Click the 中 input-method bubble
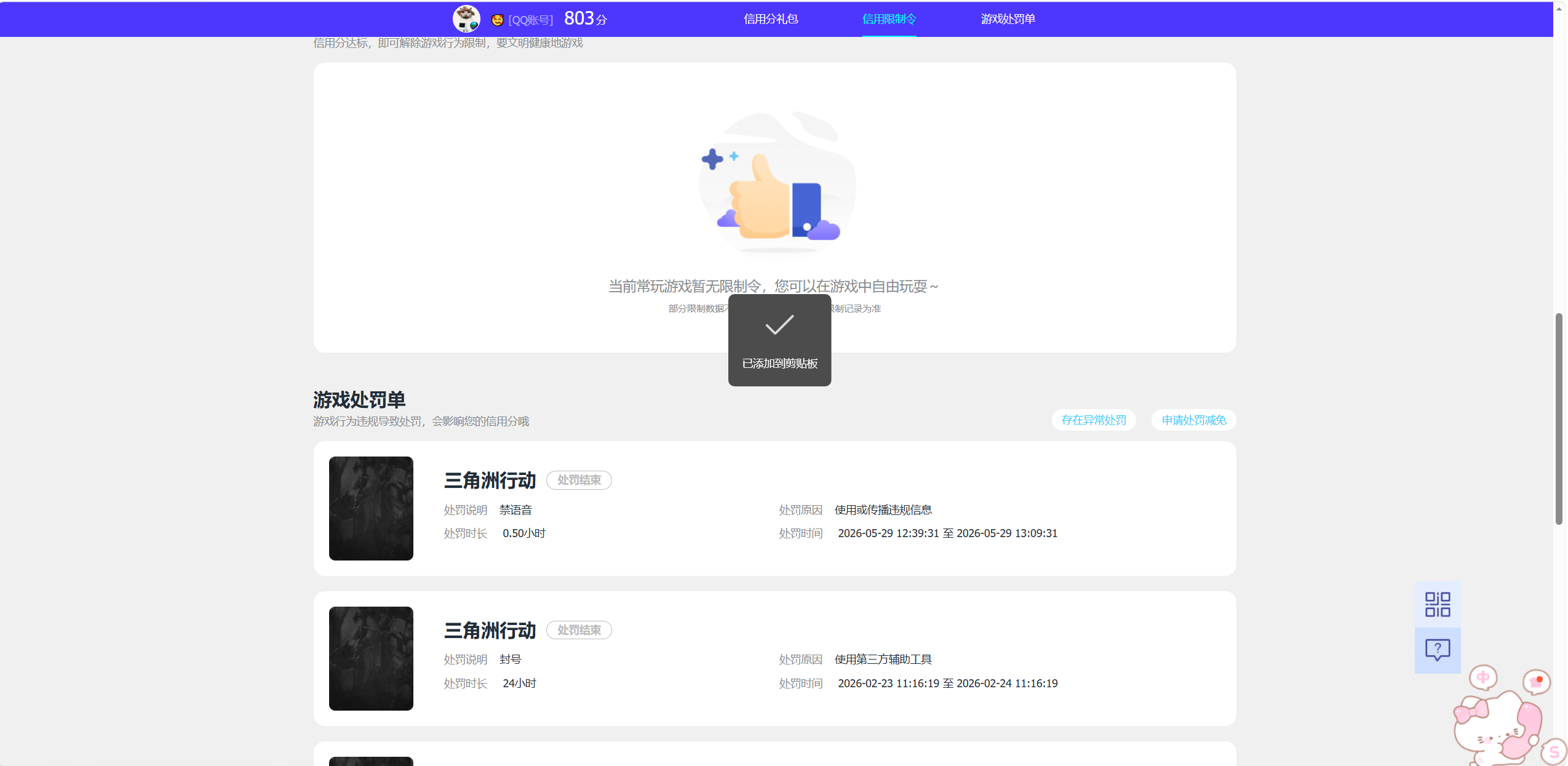Viewport: 1568px width, 766px height. 1483,677
